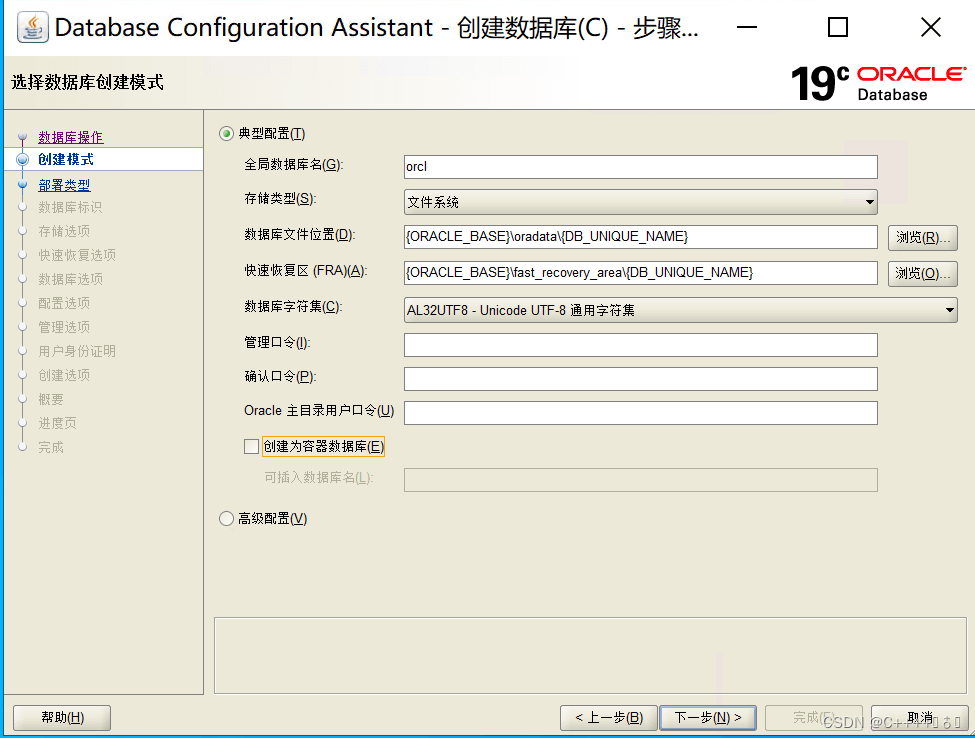Click the 概要 step in sidebar

(x=51, y=399)
